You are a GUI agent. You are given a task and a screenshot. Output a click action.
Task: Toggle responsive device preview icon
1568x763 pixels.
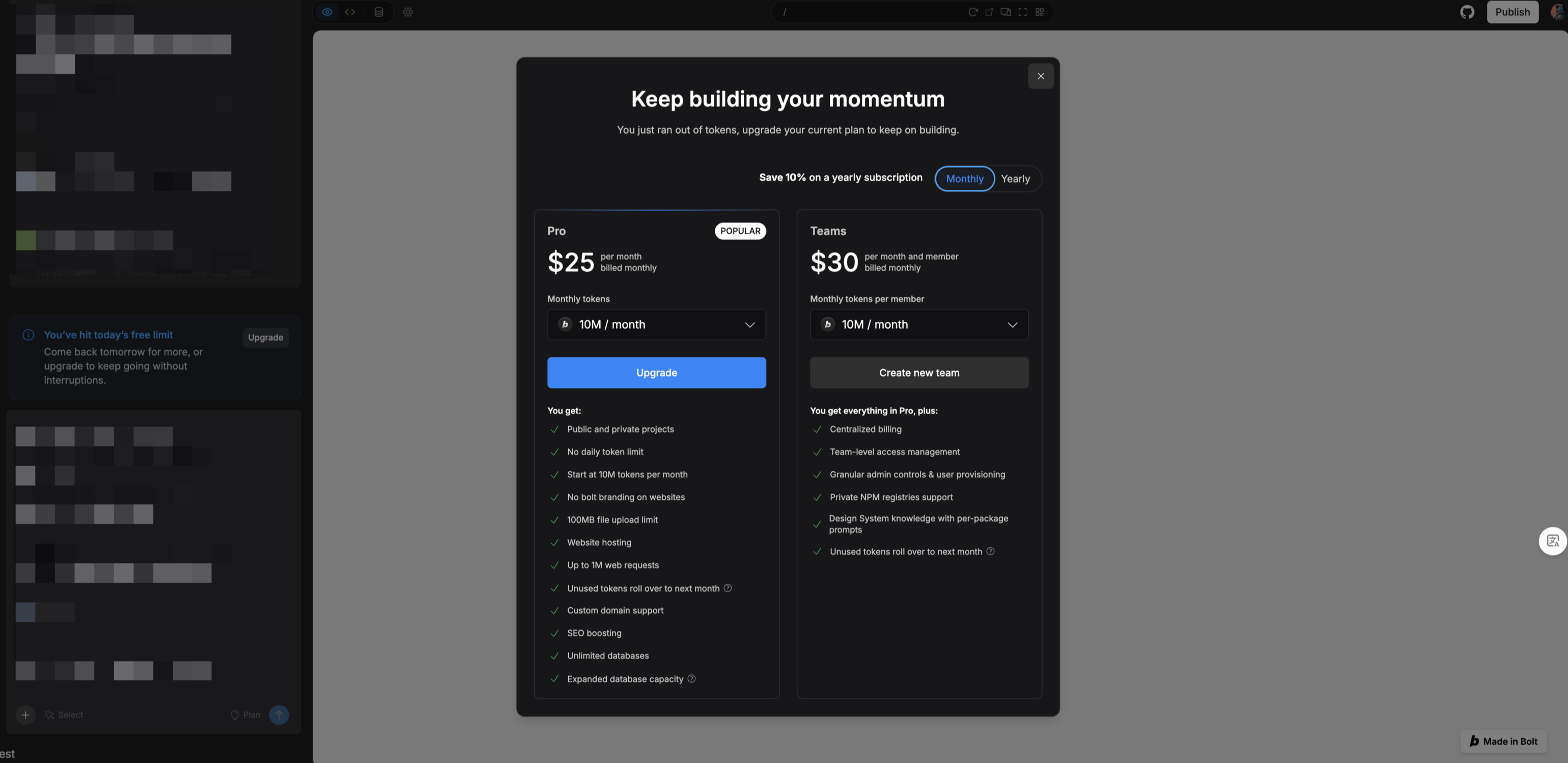point(1005,12)
